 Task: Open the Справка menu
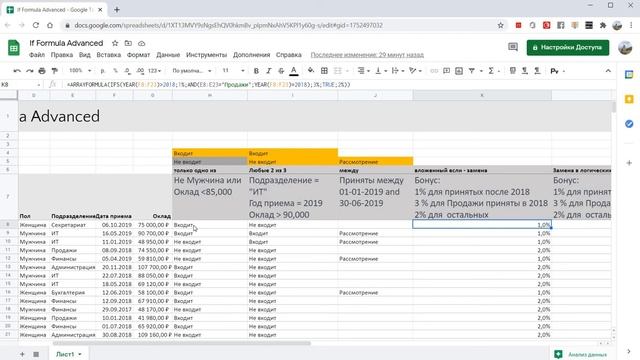(289, 55)
